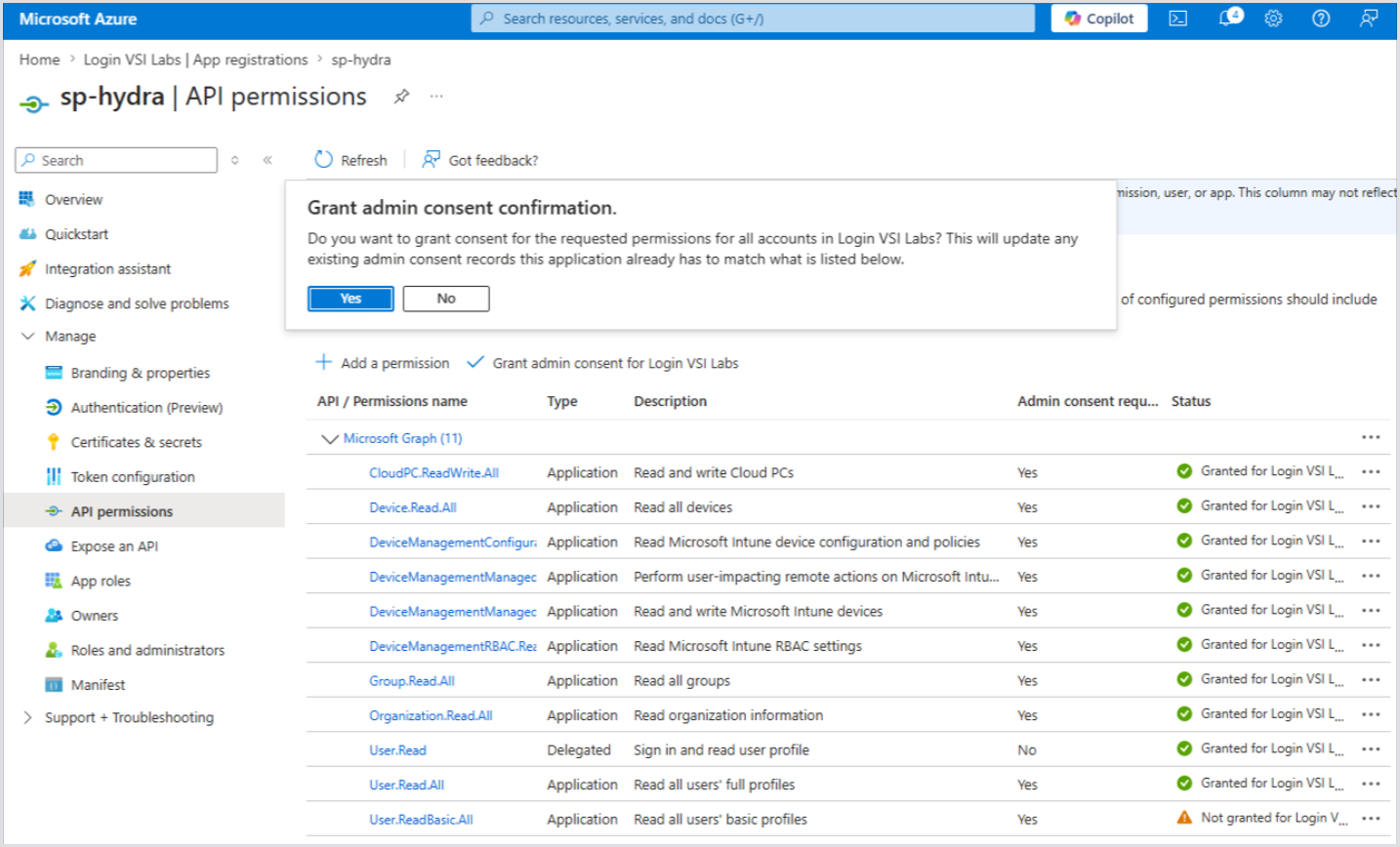Go to Login VSI Labs App registrations breadcrumb
This screenshot has height=847, width=1400.
click(195, 60)
